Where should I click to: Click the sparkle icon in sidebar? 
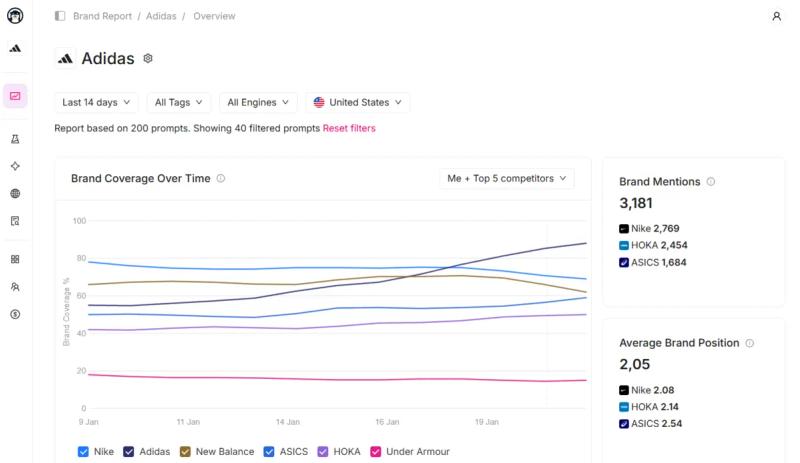15,166
